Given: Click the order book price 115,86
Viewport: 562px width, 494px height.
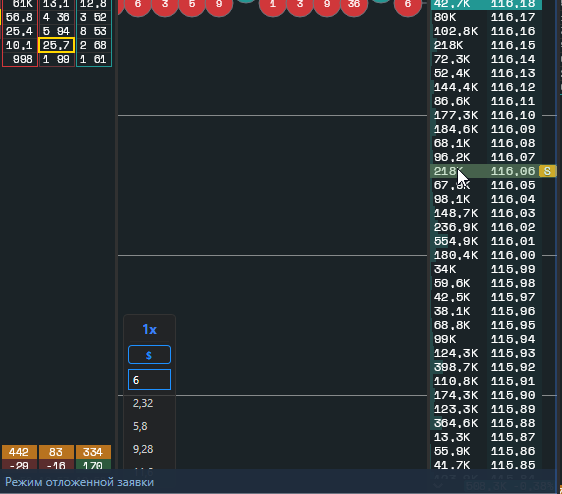Looking at the screenshot, I should 513,451.
